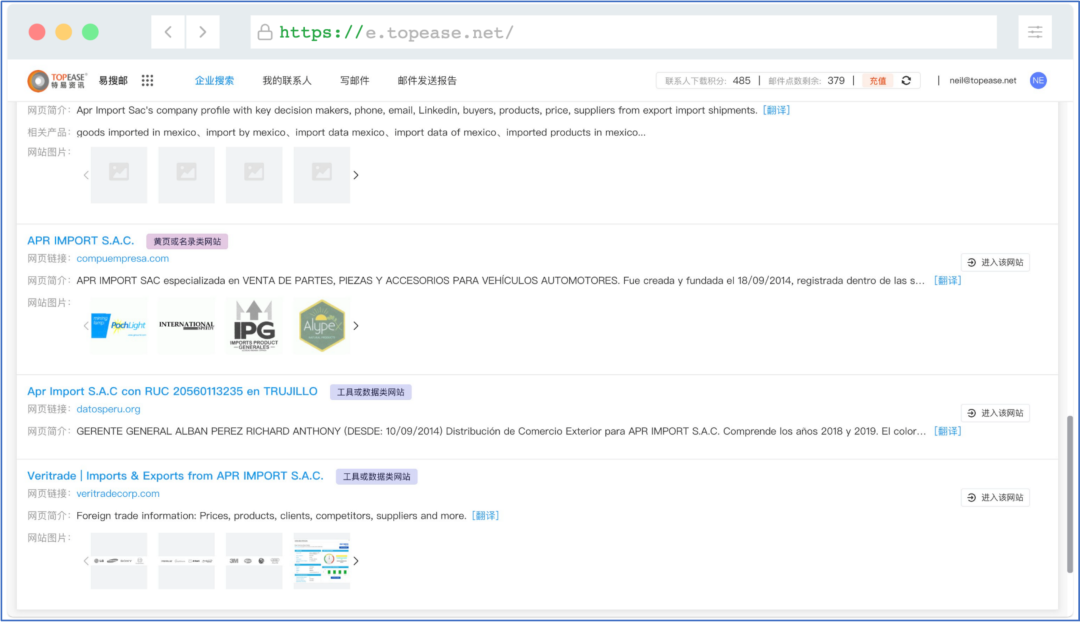
Task: Open the Alype hexagon thumbnail
Action: tap(322, 326)
